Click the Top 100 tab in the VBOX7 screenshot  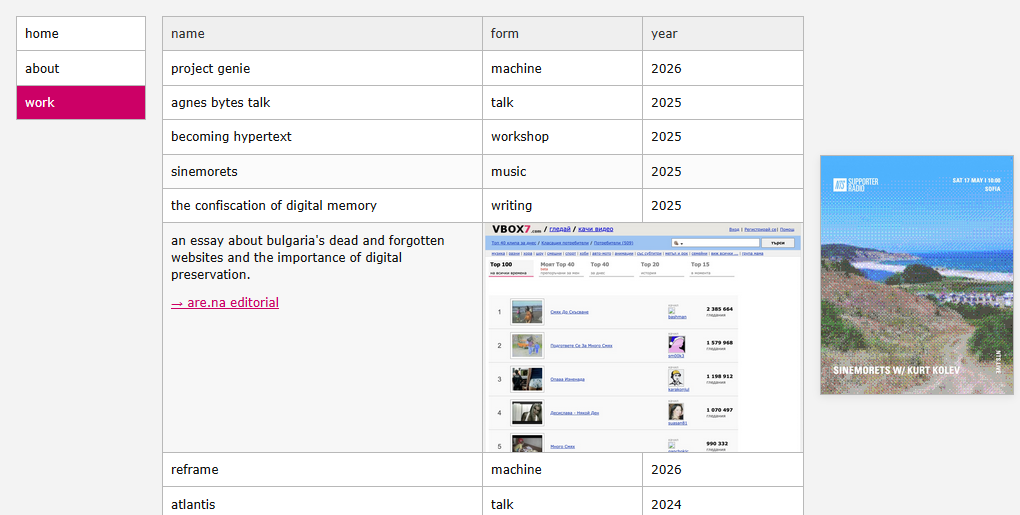(501, 265)
